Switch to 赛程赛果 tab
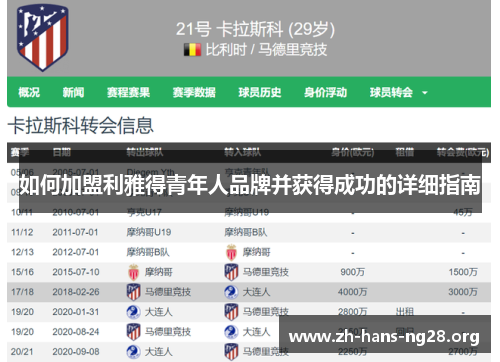The image size is (500, 362). click(128, 92)
